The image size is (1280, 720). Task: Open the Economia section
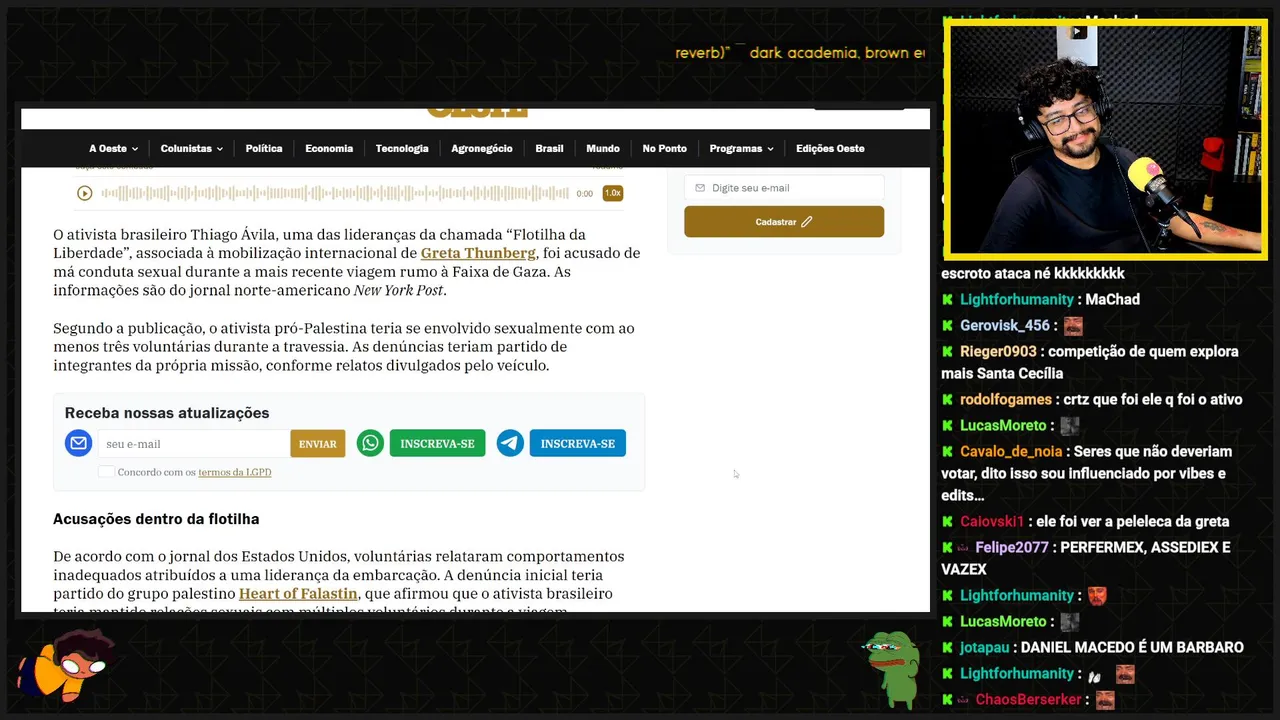329,148
